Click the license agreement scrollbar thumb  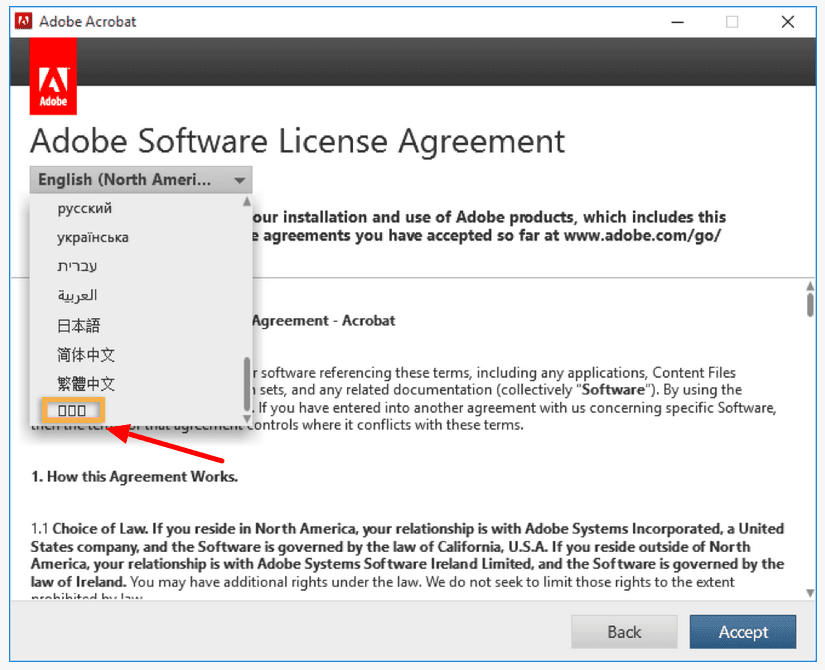[x=809, y=306]
